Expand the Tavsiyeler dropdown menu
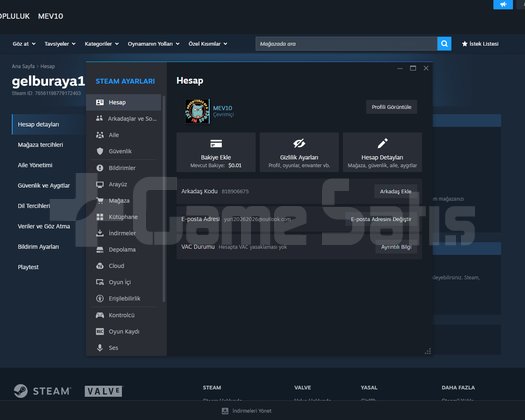The image size is (525, 420). pyautogui.click(x=60, y=44)
